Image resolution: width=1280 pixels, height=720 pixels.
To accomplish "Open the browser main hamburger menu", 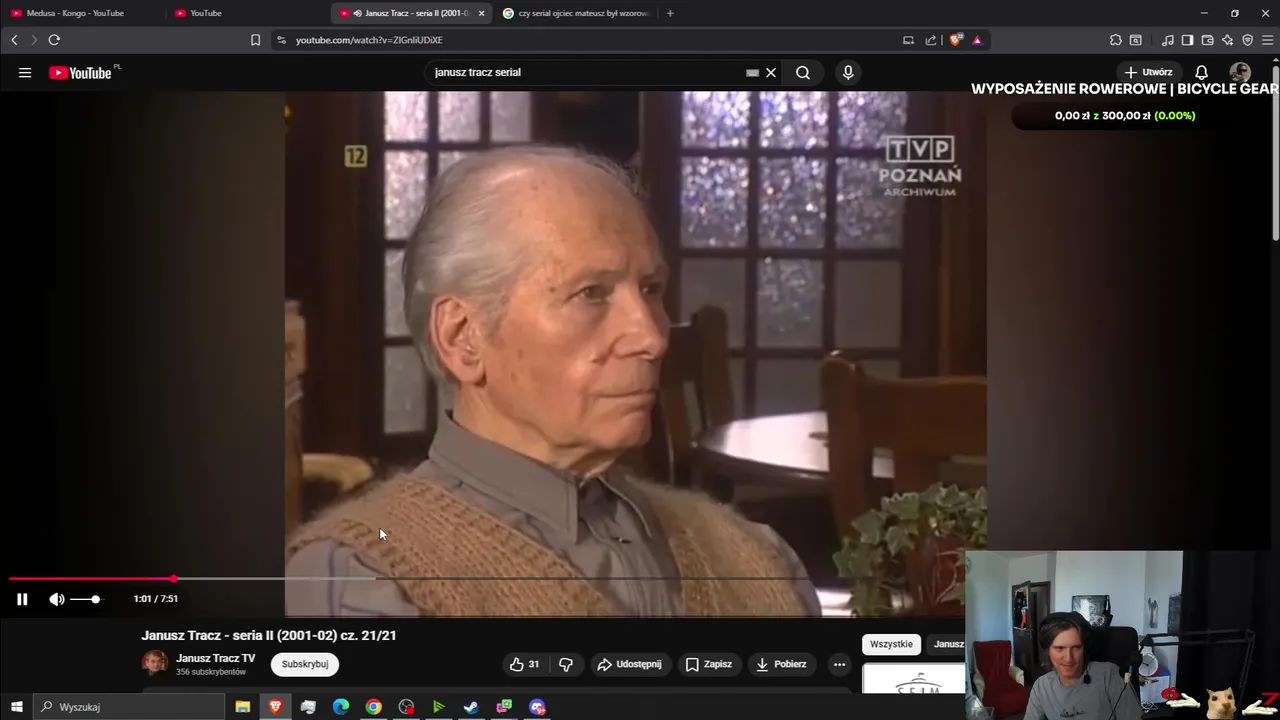I will [x=1267, y=40].
